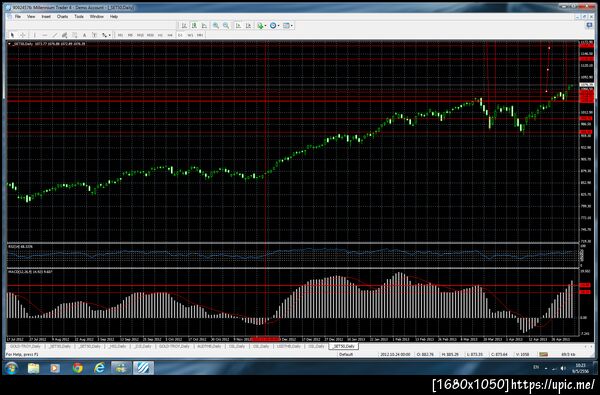Select the Vertical Line drawing tool
The width and height of the screenshot is (600, 395).
[x=35, y=35]
